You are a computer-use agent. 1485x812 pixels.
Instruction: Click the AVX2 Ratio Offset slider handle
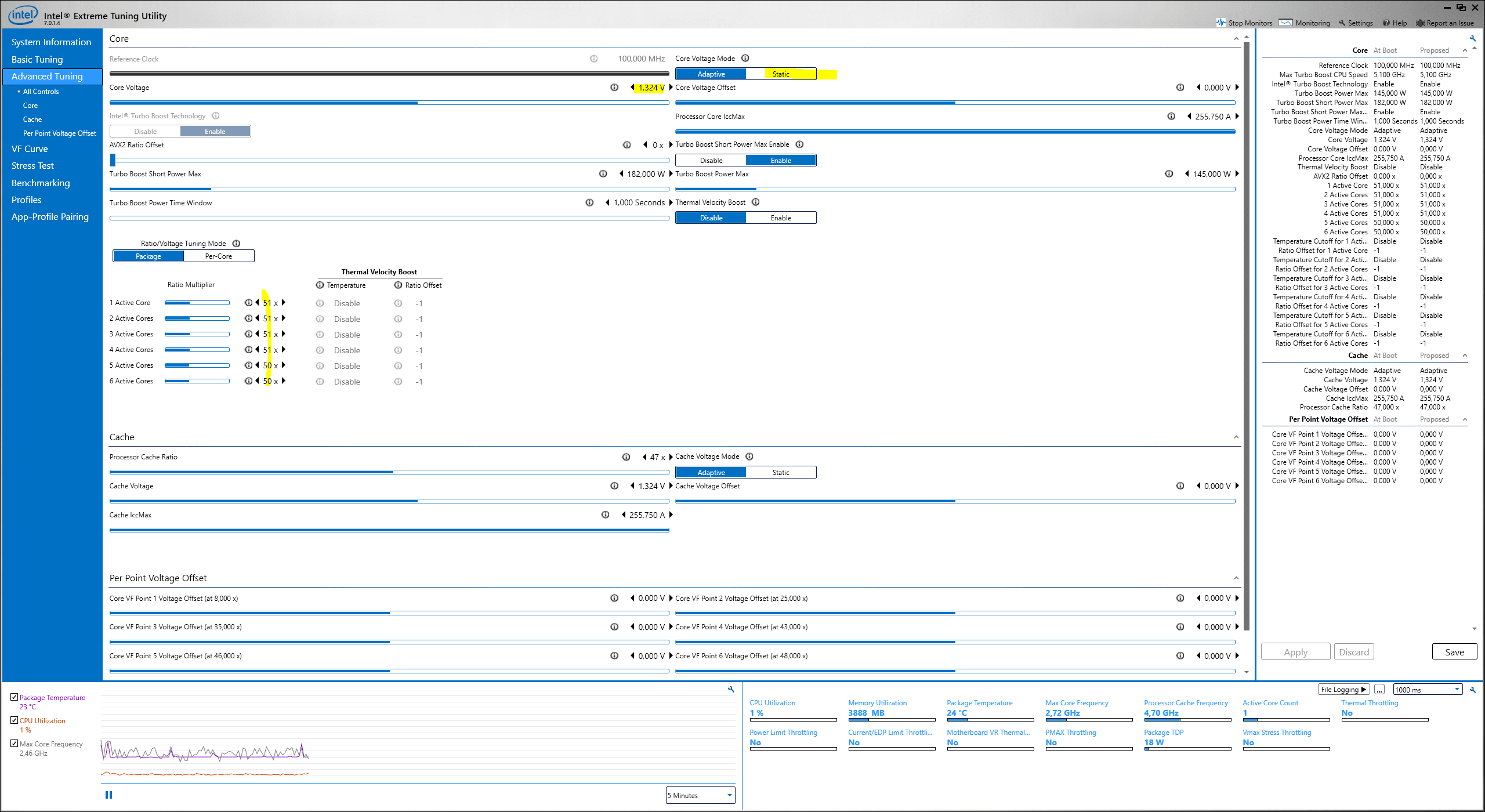[113, 159]
